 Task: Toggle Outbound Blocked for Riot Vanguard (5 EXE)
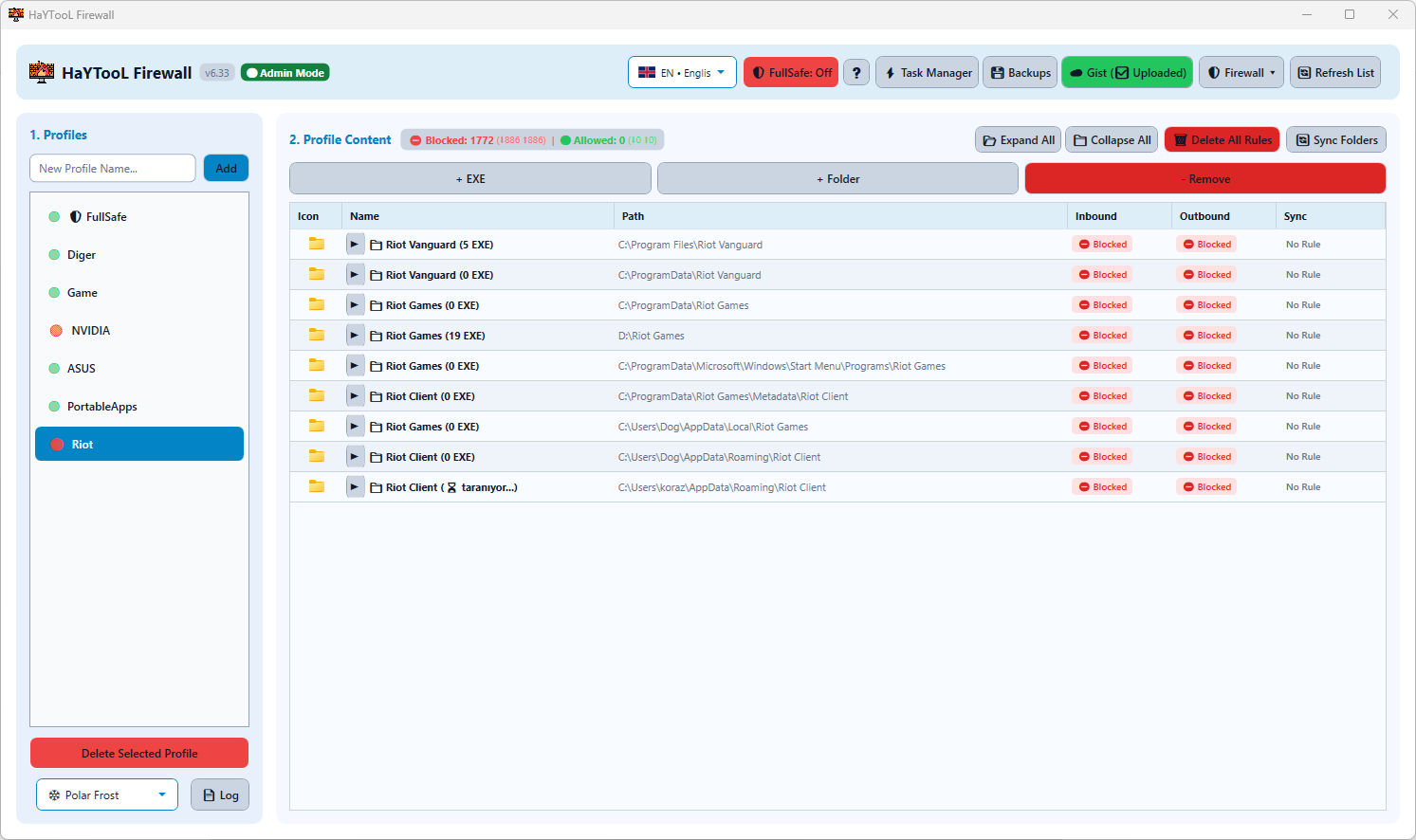click(x=1206, y=245)
